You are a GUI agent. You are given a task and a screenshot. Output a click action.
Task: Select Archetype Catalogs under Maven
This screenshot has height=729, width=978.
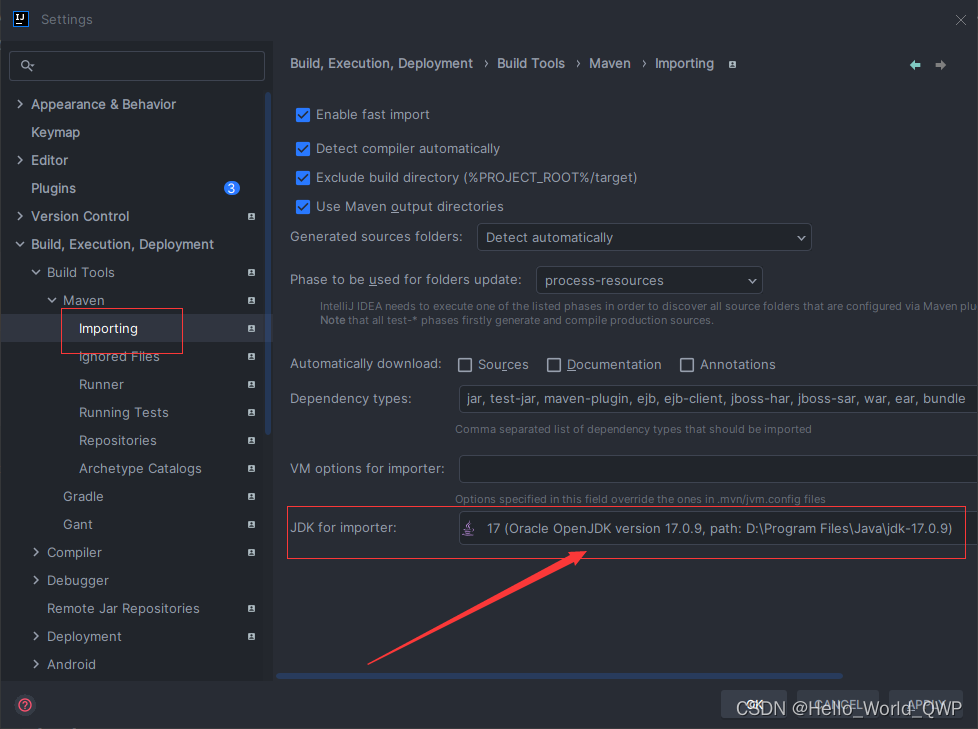[140, 468]
